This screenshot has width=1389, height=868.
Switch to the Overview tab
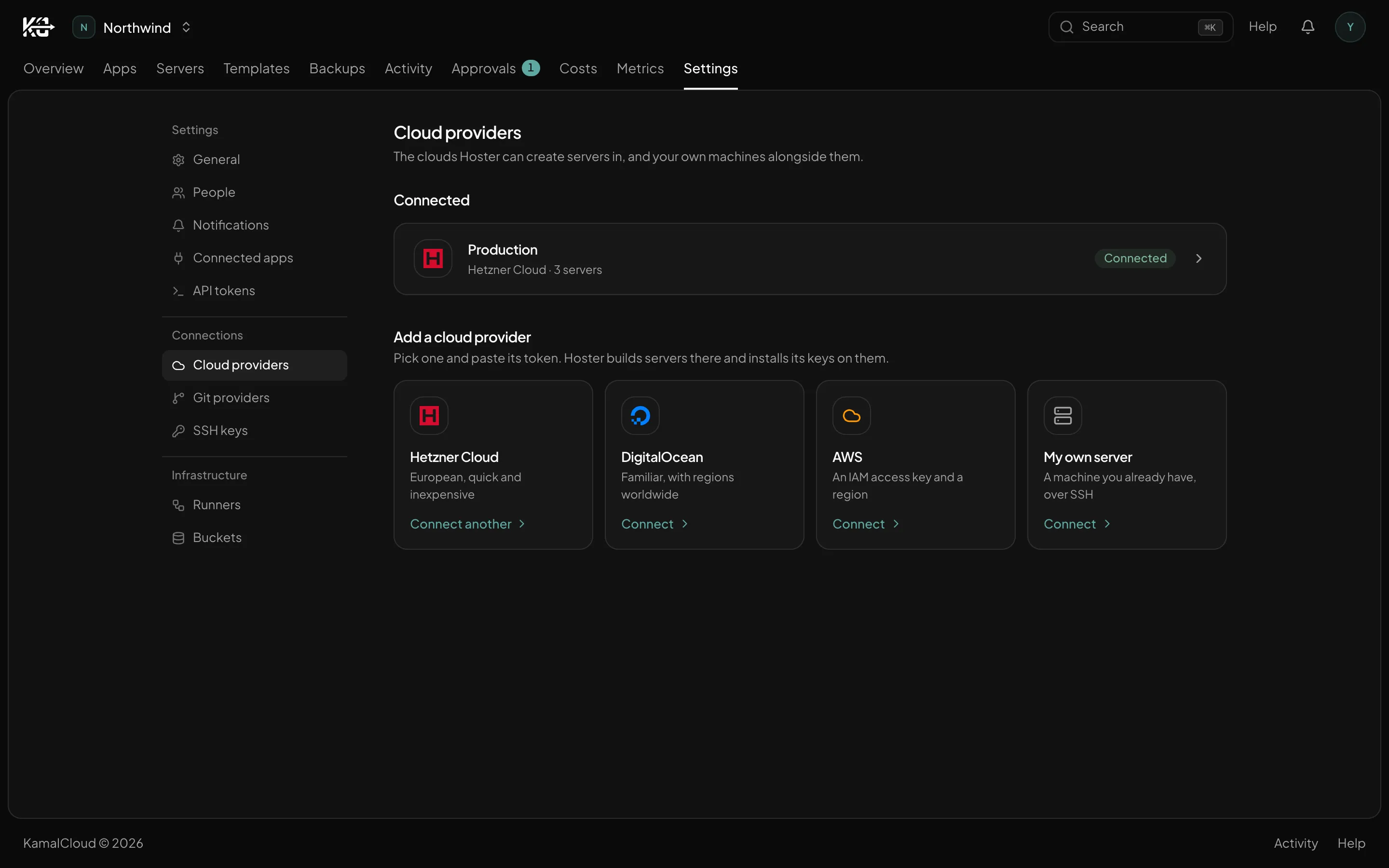(54, 68)
